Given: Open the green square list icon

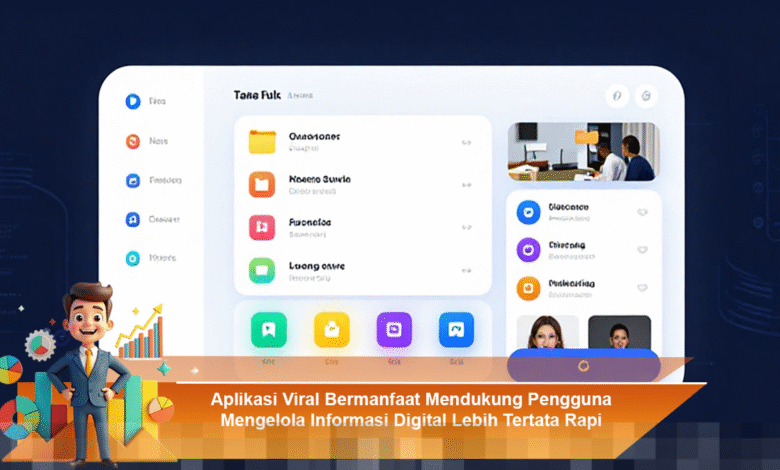Looking at the screenshot, I should (262, 270).
